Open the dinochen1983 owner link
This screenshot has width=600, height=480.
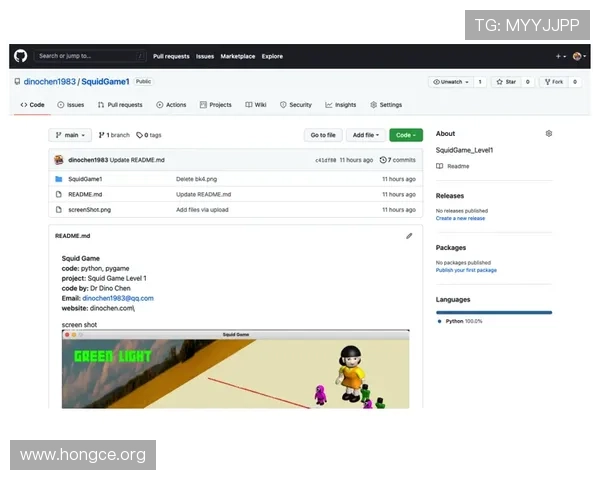[50, 82]
